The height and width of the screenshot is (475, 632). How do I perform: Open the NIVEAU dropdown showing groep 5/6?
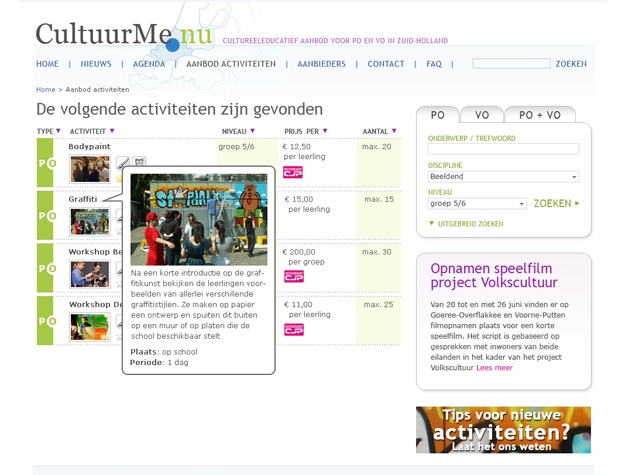click(x=477, y=204)
